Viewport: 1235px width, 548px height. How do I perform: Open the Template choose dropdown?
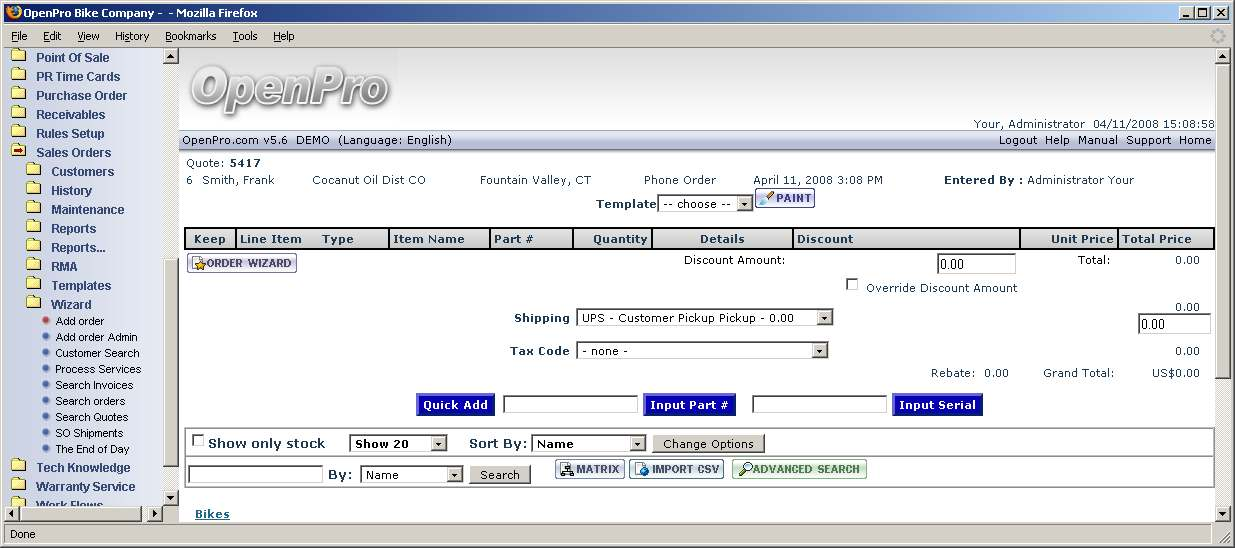(x=705, y=204)
